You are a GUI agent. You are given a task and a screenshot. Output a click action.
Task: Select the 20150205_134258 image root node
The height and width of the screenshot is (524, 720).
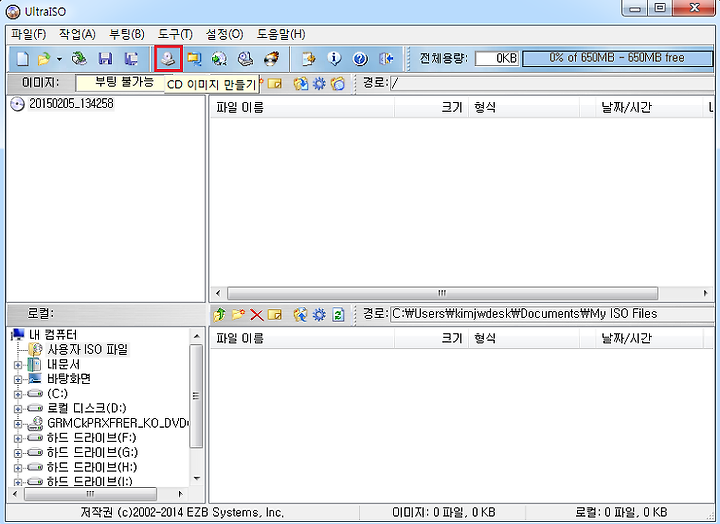tap(71, 104)
